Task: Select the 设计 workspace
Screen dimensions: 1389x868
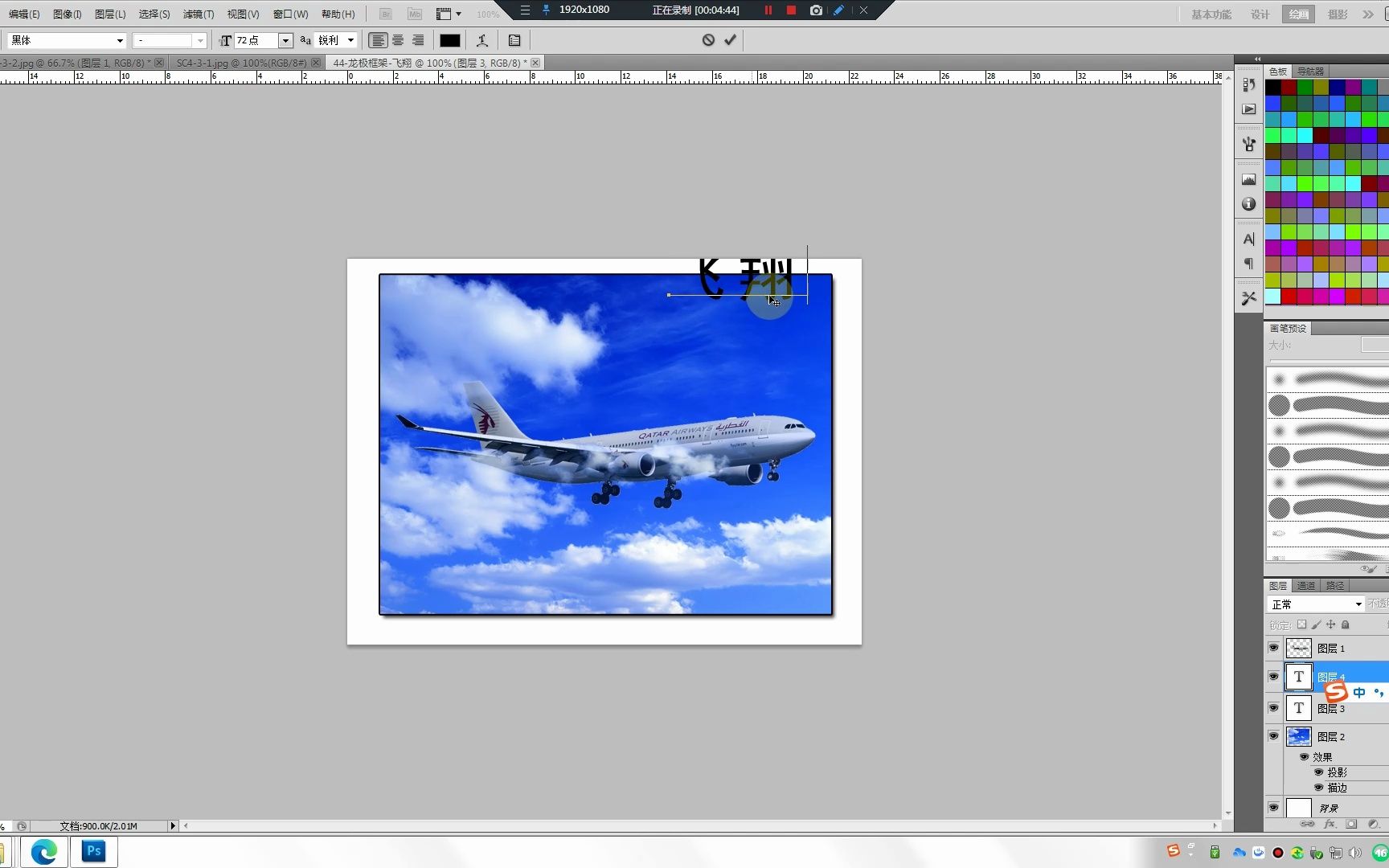Action: pyautogui.click(x=1260, y=14)
